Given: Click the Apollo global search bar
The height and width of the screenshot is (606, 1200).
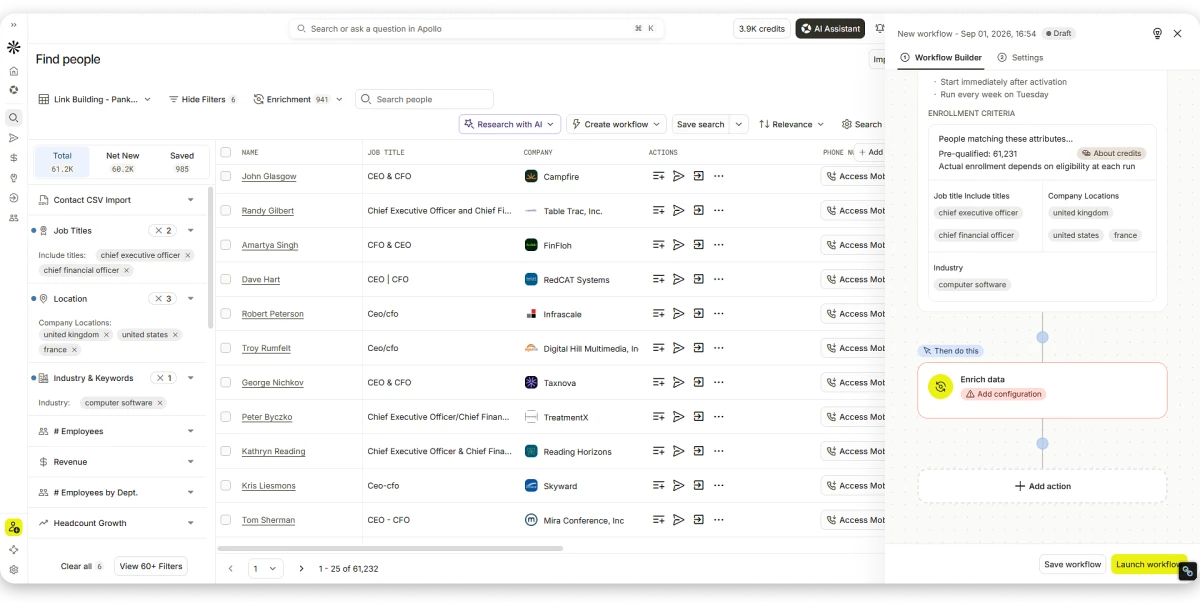Looking at the screenshot, I should (476, 29).
